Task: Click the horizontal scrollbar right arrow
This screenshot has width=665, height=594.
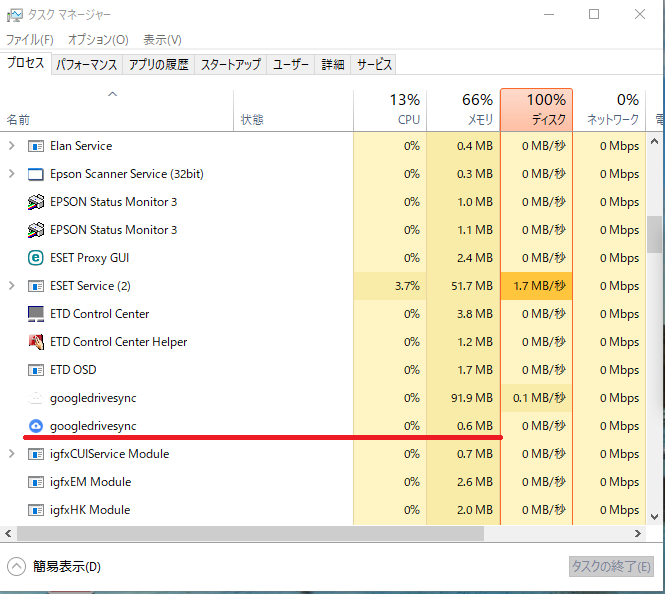Action: [x=638, y=533]
